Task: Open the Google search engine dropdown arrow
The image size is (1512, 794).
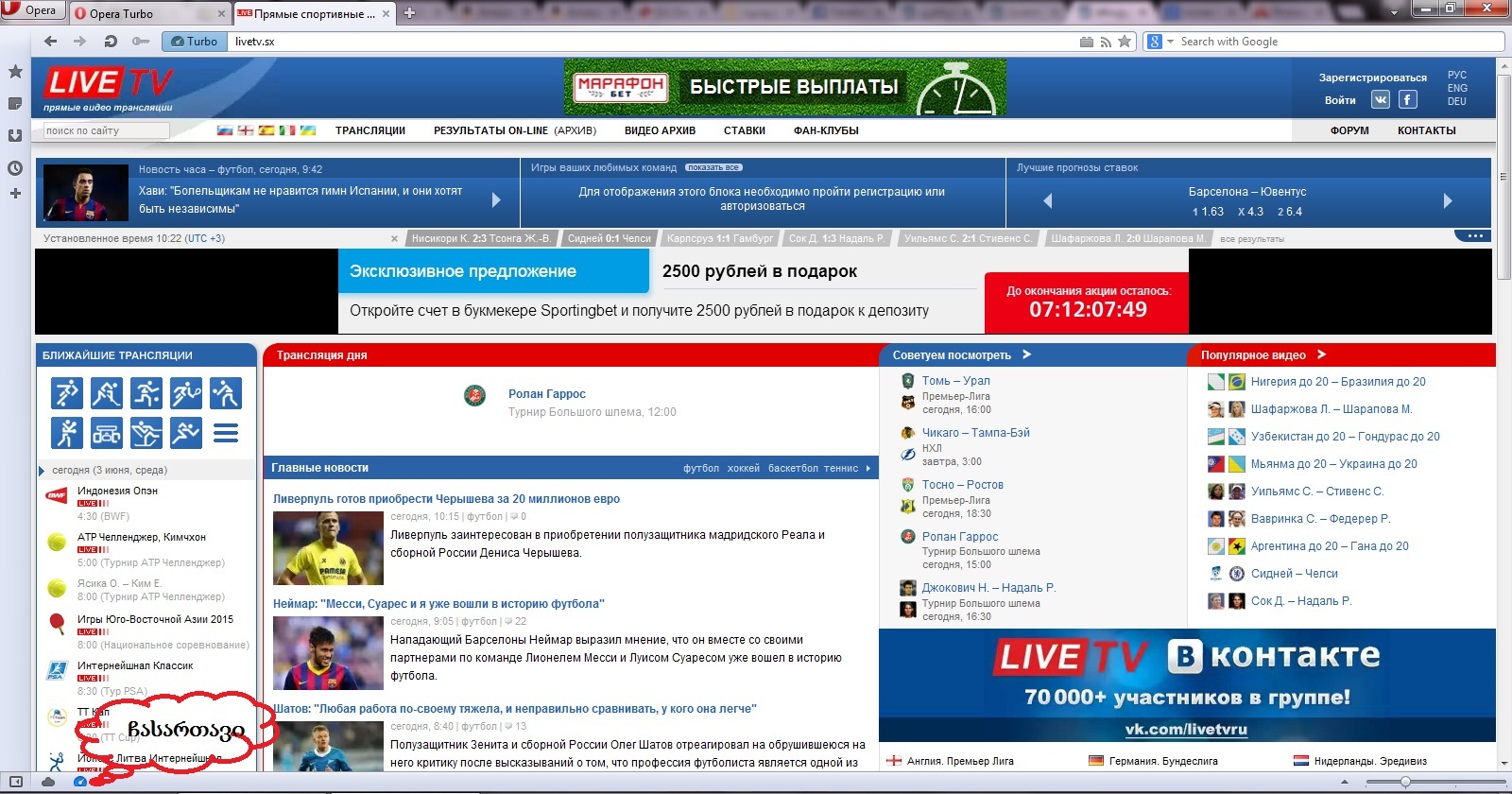Action: 1170,42
